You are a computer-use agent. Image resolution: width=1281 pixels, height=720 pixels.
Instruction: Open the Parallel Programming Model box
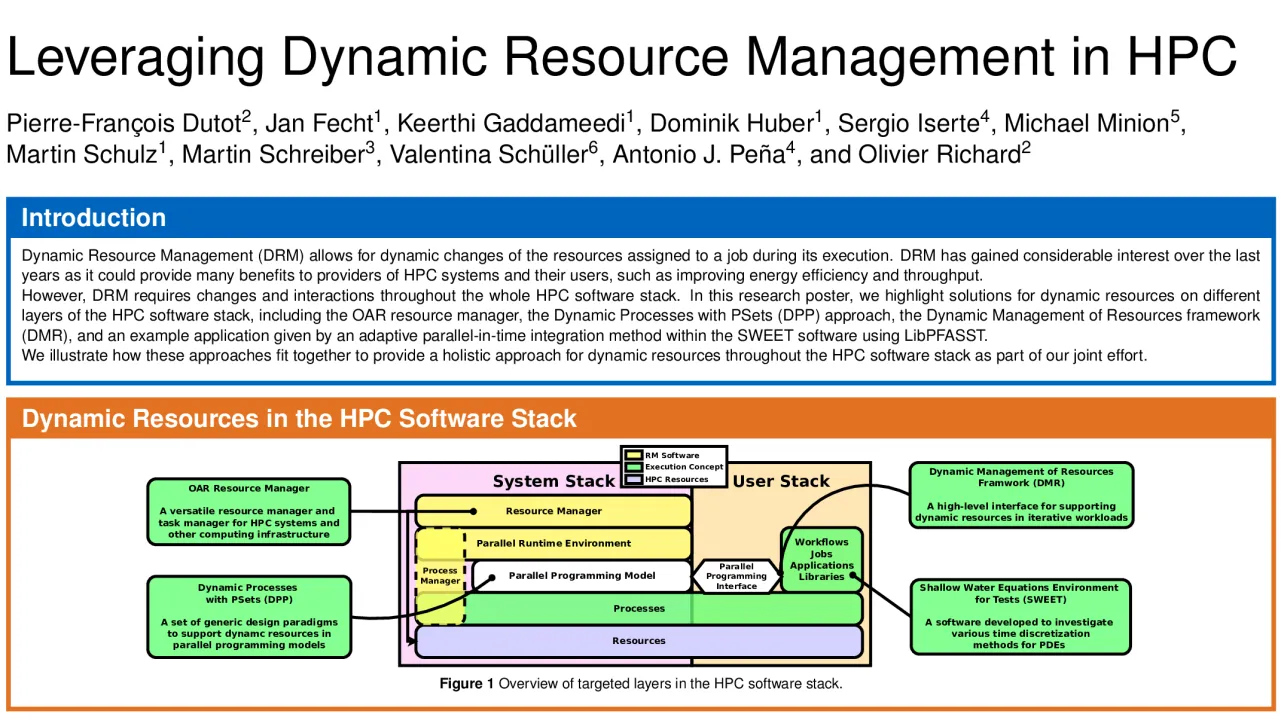[x=581, y=576]
